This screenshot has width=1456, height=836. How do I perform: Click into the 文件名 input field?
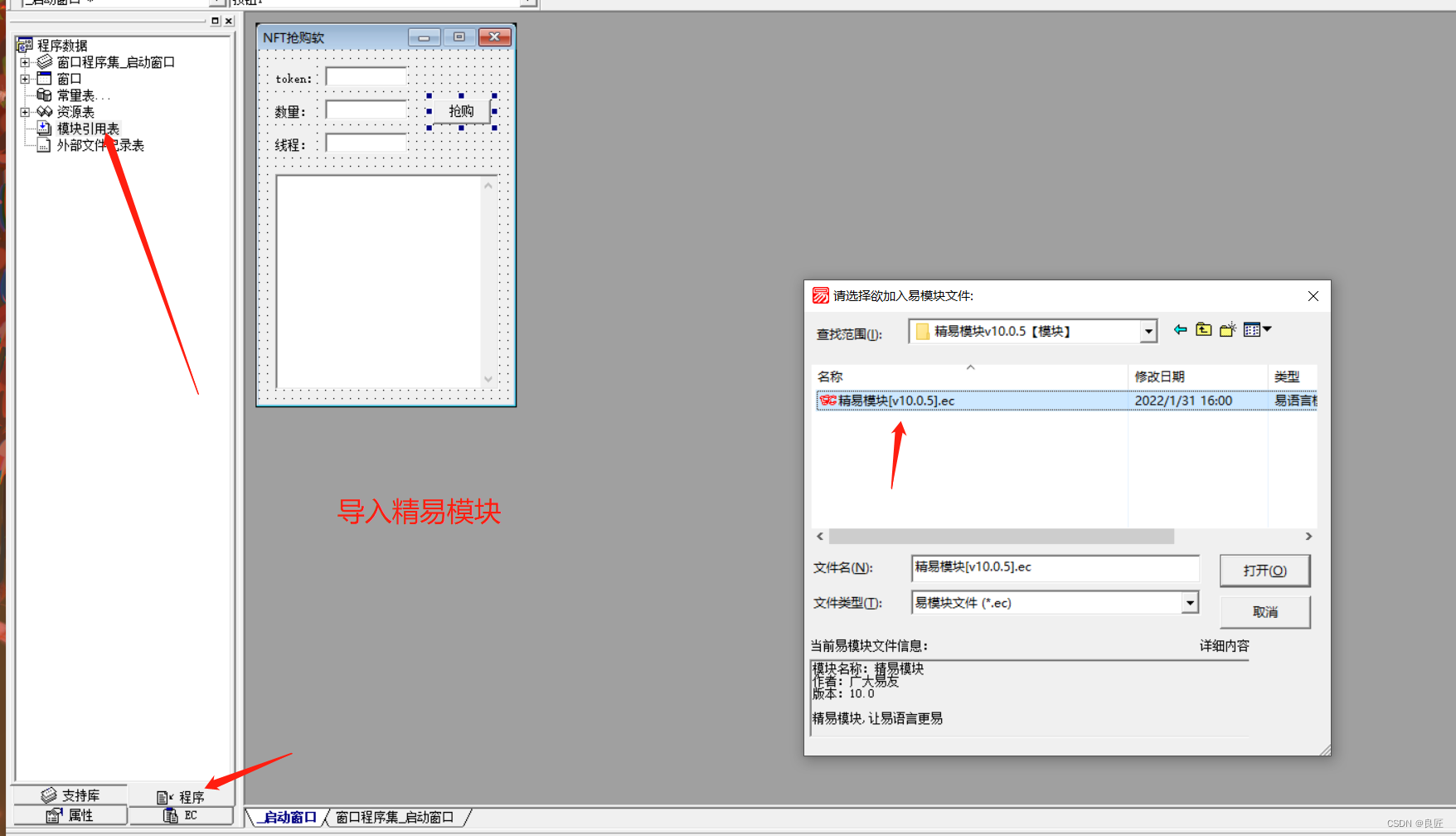[x=1055, y=567]
